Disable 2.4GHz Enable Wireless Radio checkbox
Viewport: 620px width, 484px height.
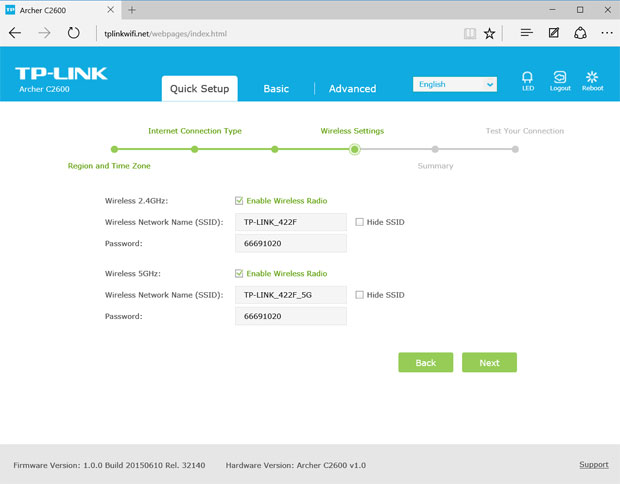pyautogui.click(x=239, y=201)
